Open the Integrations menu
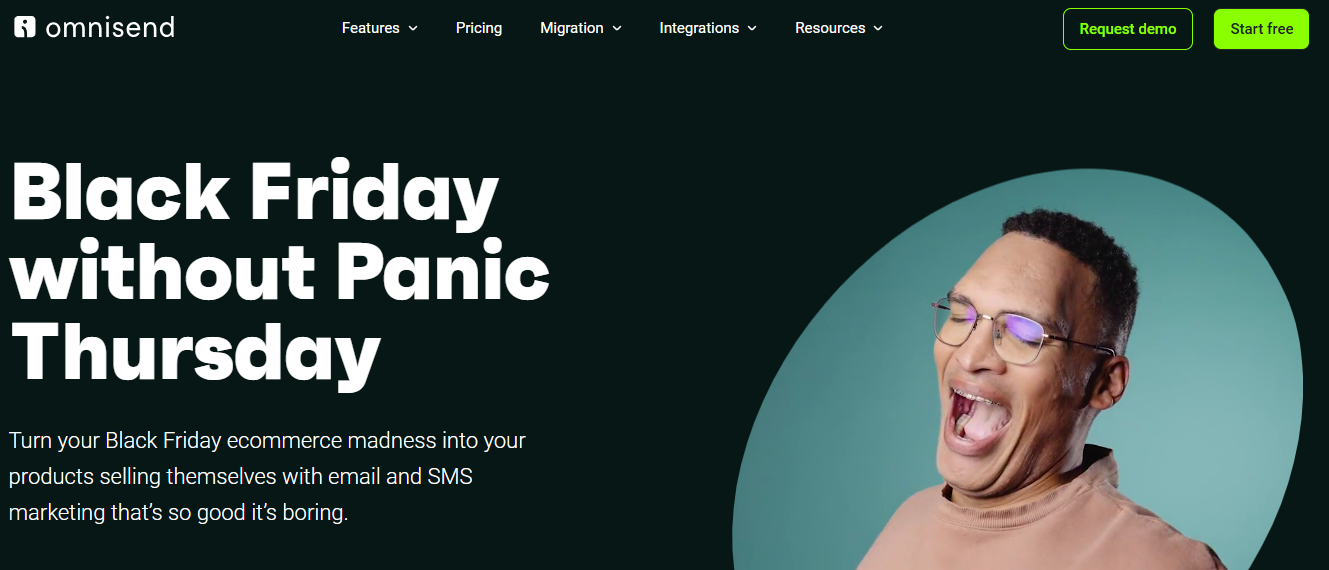This screenshot has height=570, width=1329. point(699,28)
